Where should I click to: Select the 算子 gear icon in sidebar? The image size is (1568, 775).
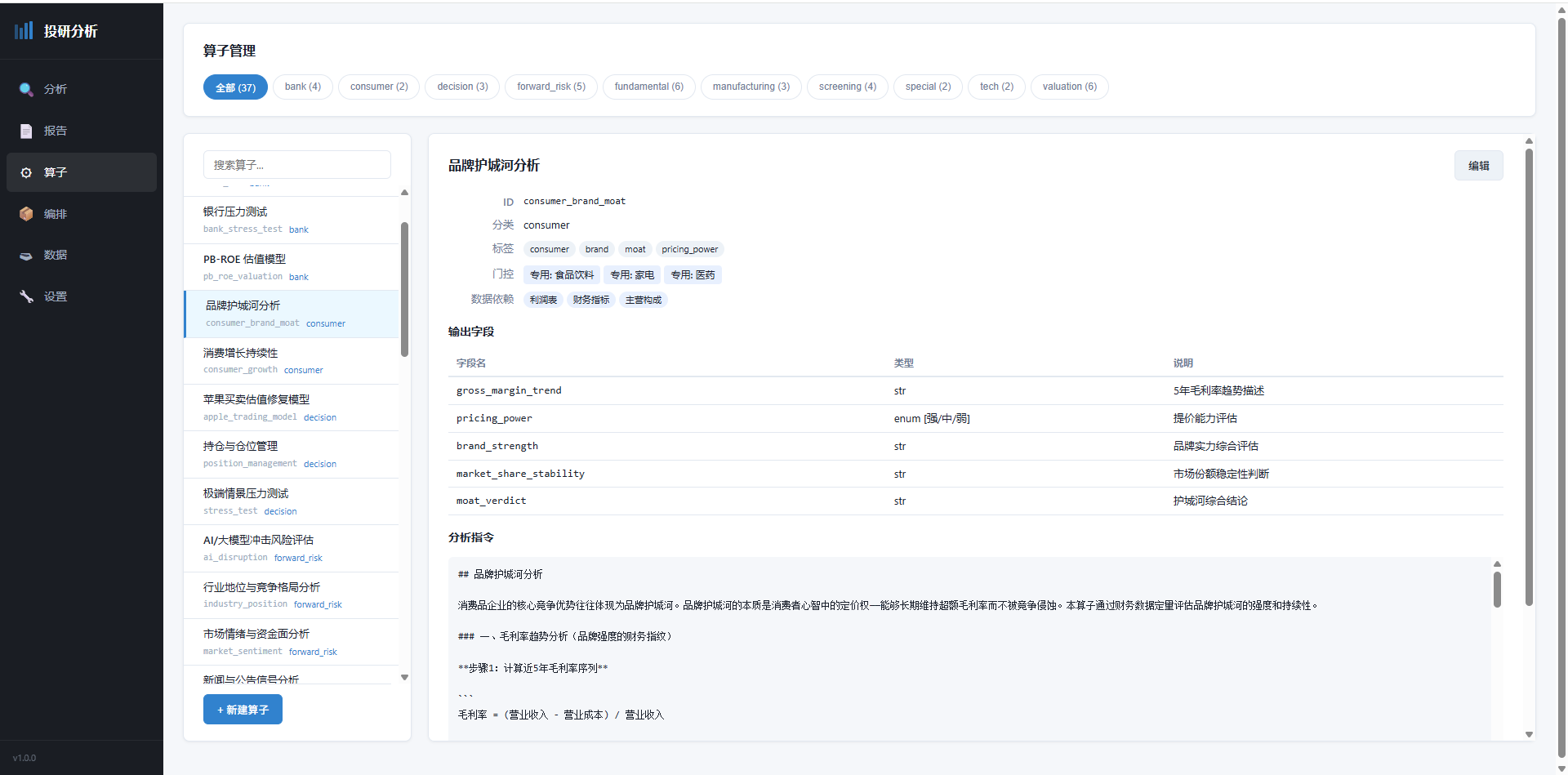(x=26, y=172)
